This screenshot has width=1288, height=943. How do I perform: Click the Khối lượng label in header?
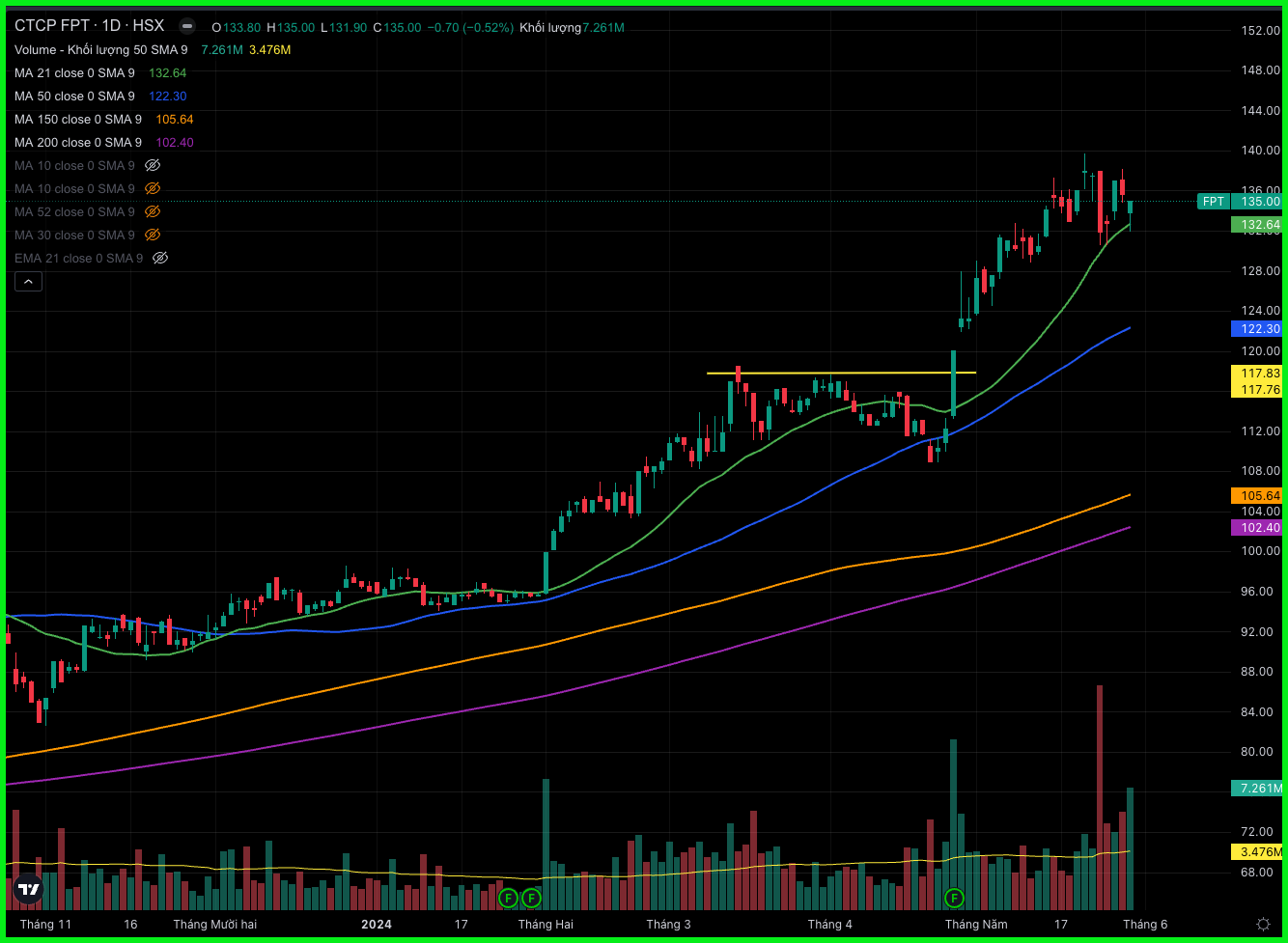coord(550,28)
